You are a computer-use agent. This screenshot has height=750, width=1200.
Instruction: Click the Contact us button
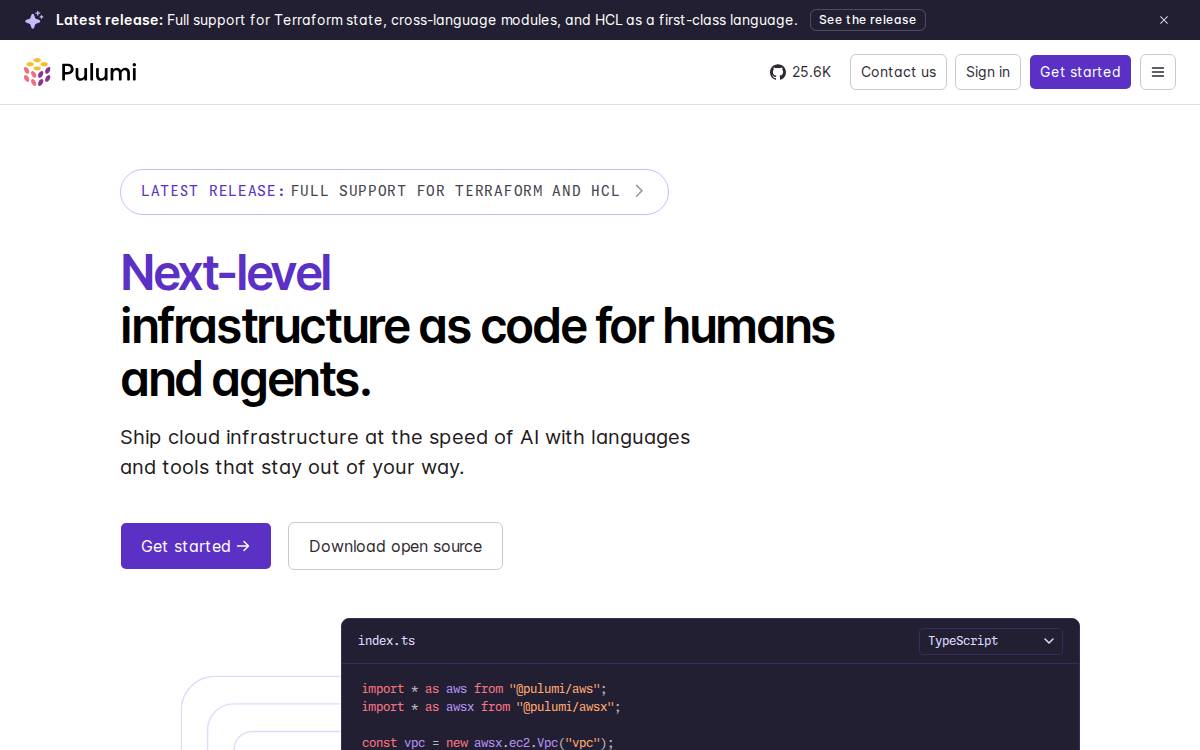(x=898, y=72)
